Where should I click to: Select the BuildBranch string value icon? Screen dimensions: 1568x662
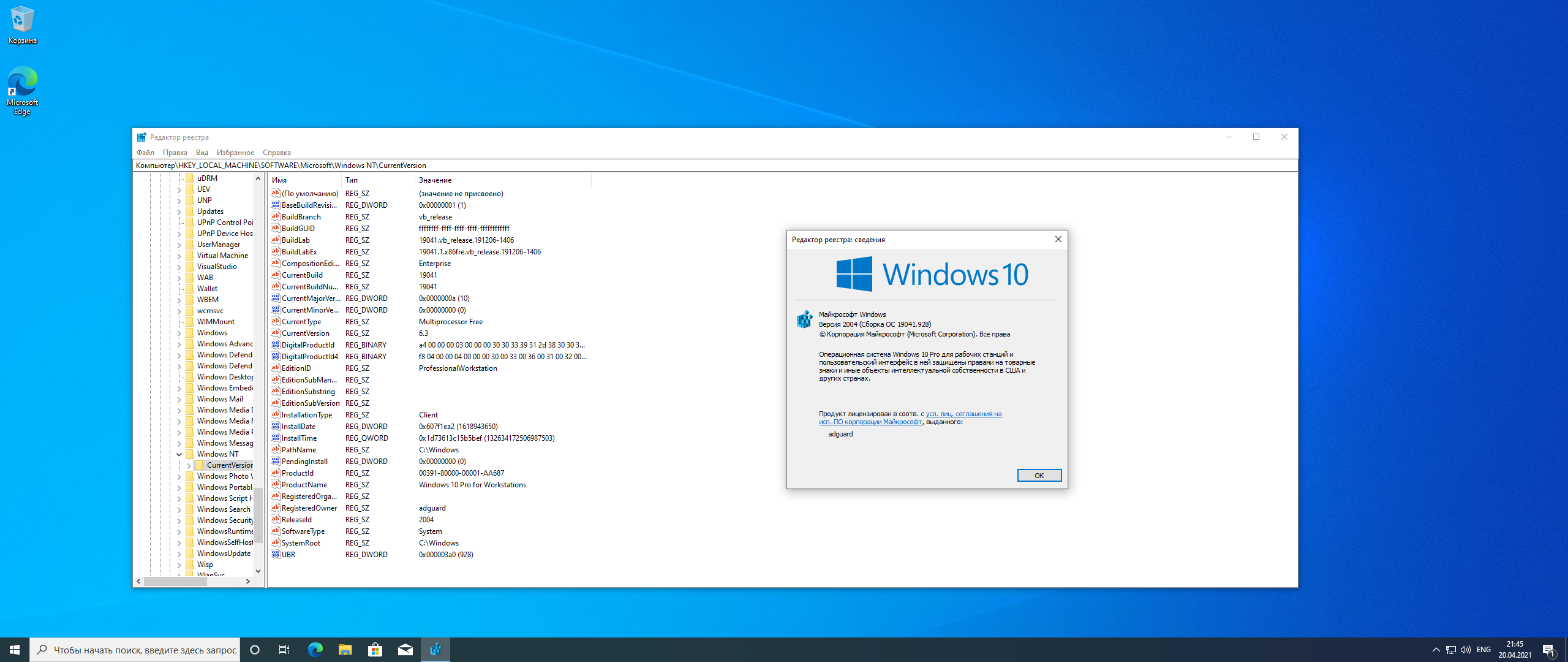[276, 216]
